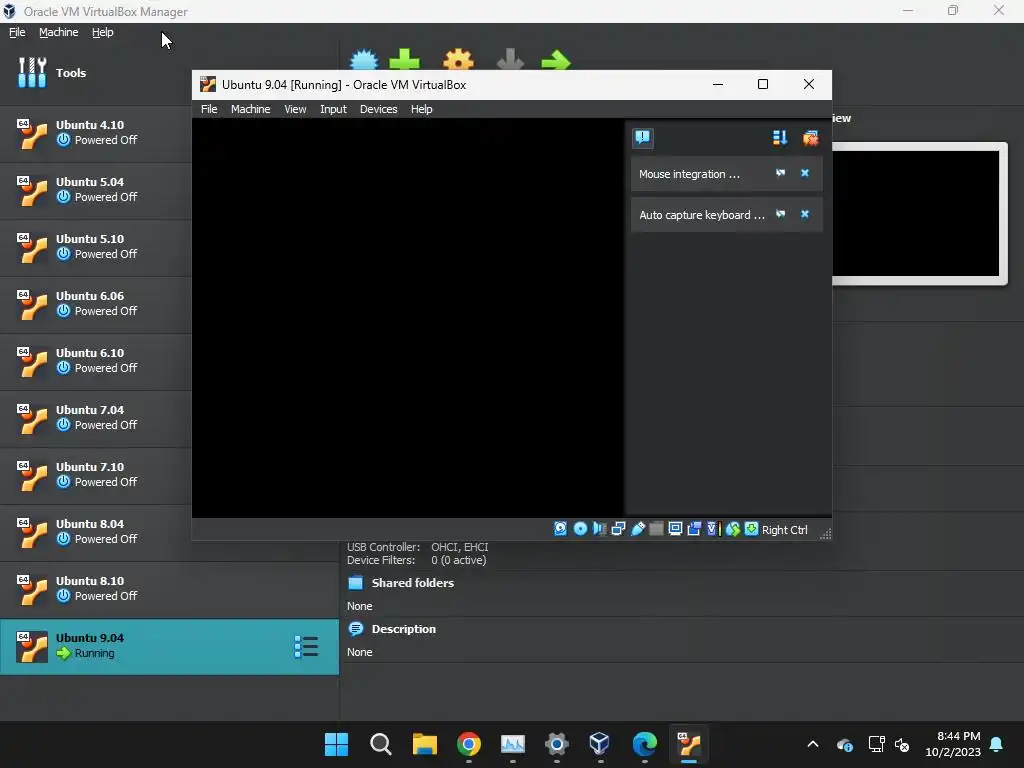This screenshot has width=1024, height=768.
Task: Select the running Ubuntu 9.04 machine
Action: coord(169,647)
